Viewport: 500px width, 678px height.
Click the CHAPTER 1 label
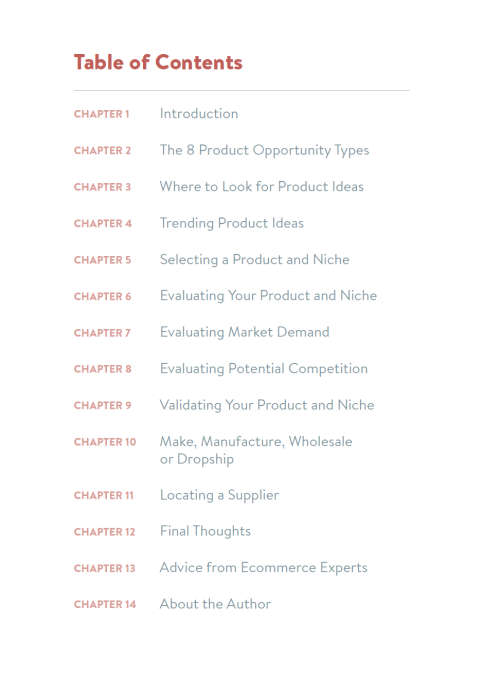pyautogui.click(x=102, y=114)
